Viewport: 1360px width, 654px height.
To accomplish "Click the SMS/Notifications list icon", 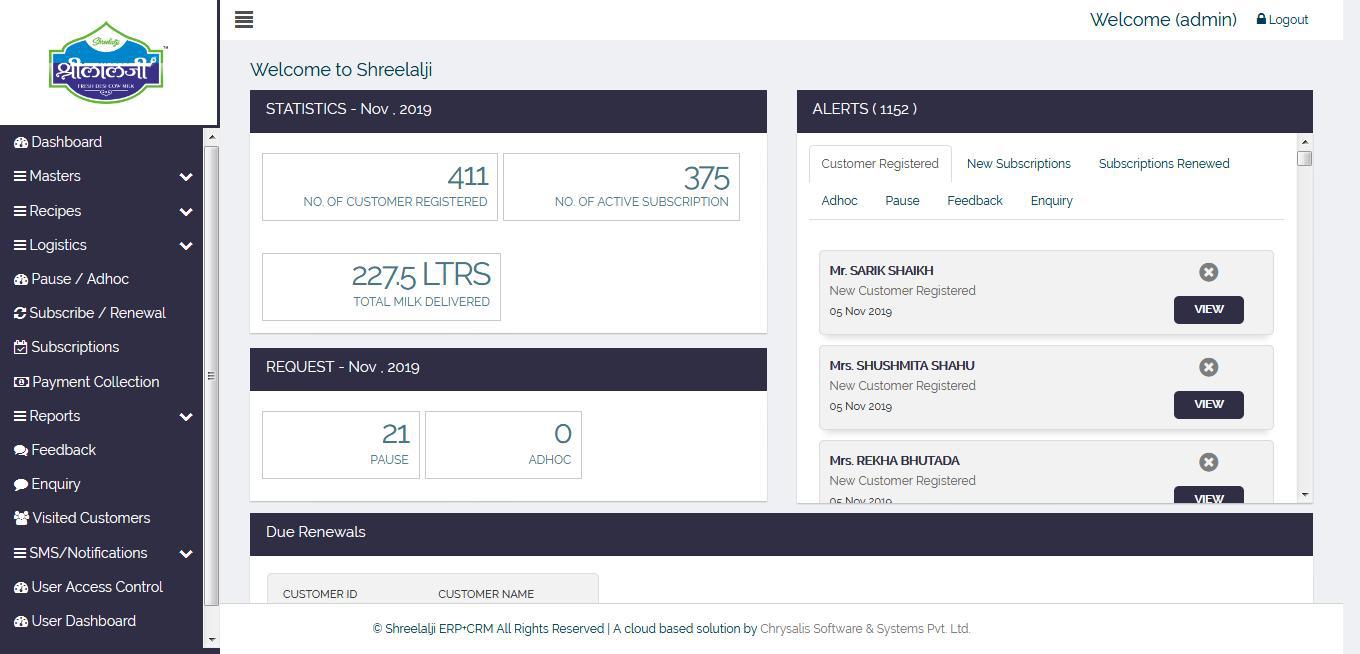I will (20, 553).
